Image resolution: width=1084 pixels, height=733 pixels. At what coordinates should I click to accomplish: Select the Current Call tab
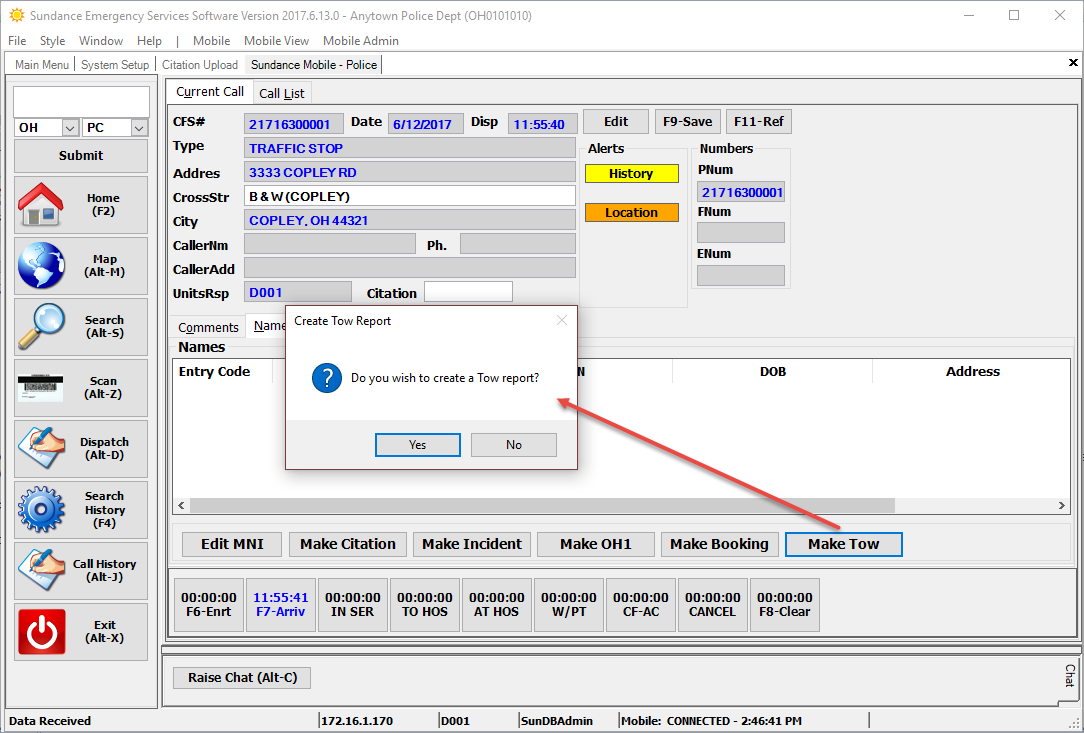pyautogui.click(x=209, y=92)
